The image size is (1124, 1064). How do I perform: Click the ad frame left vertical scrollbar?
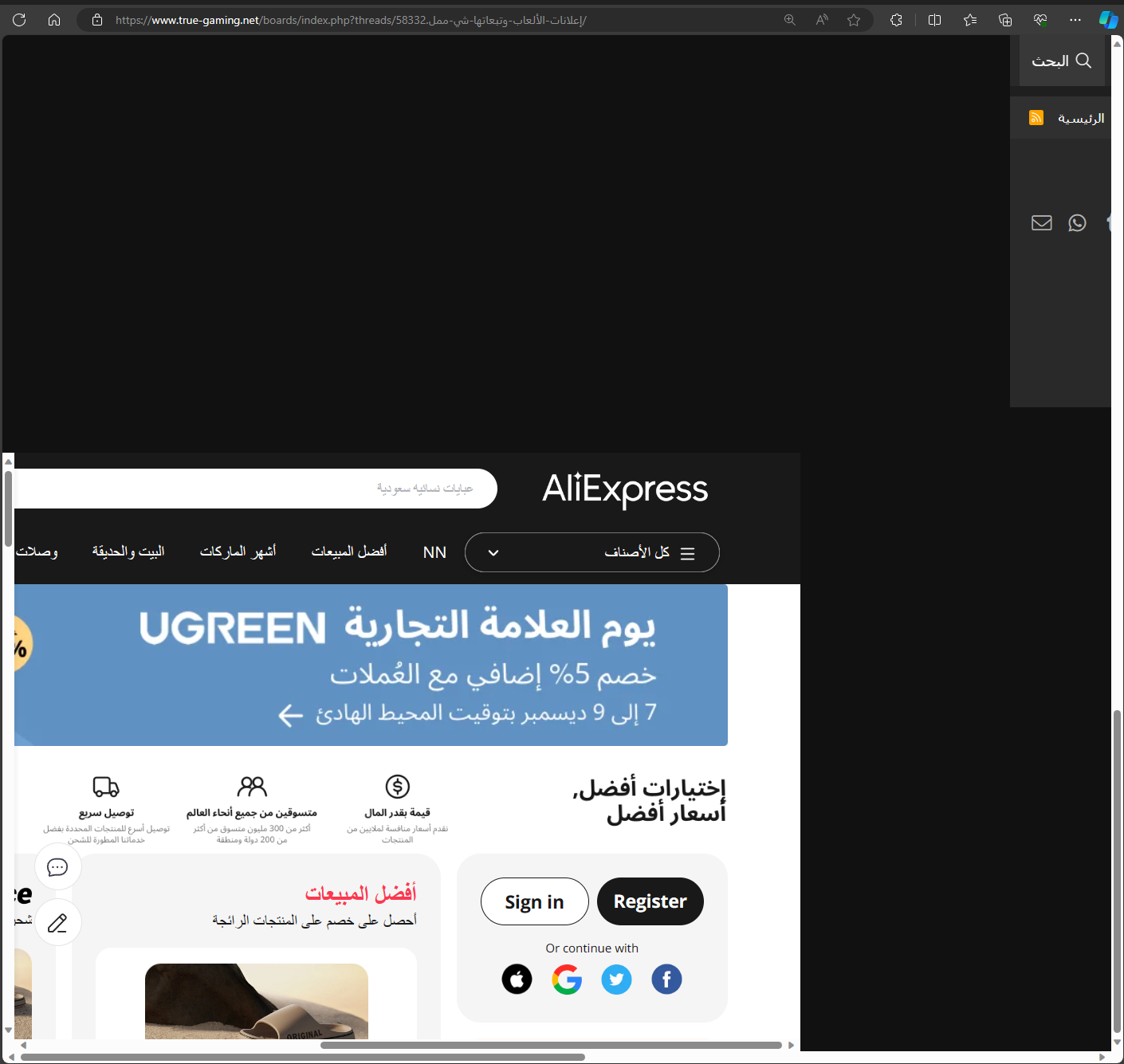[x=8, y=508]
